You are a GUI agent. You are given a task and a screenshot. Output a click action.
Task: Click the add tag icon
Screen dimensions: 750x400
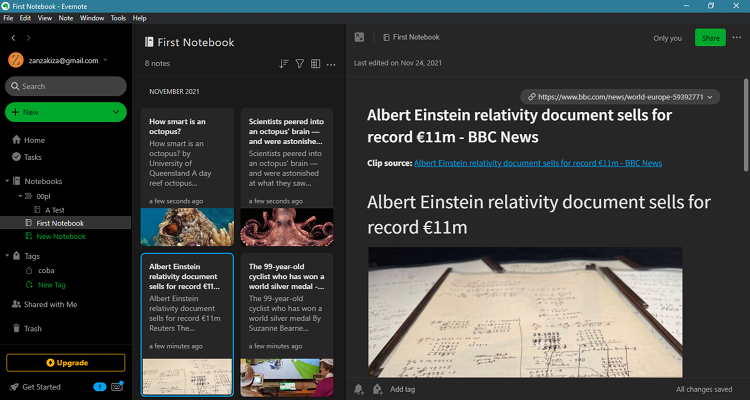point(377,389)
